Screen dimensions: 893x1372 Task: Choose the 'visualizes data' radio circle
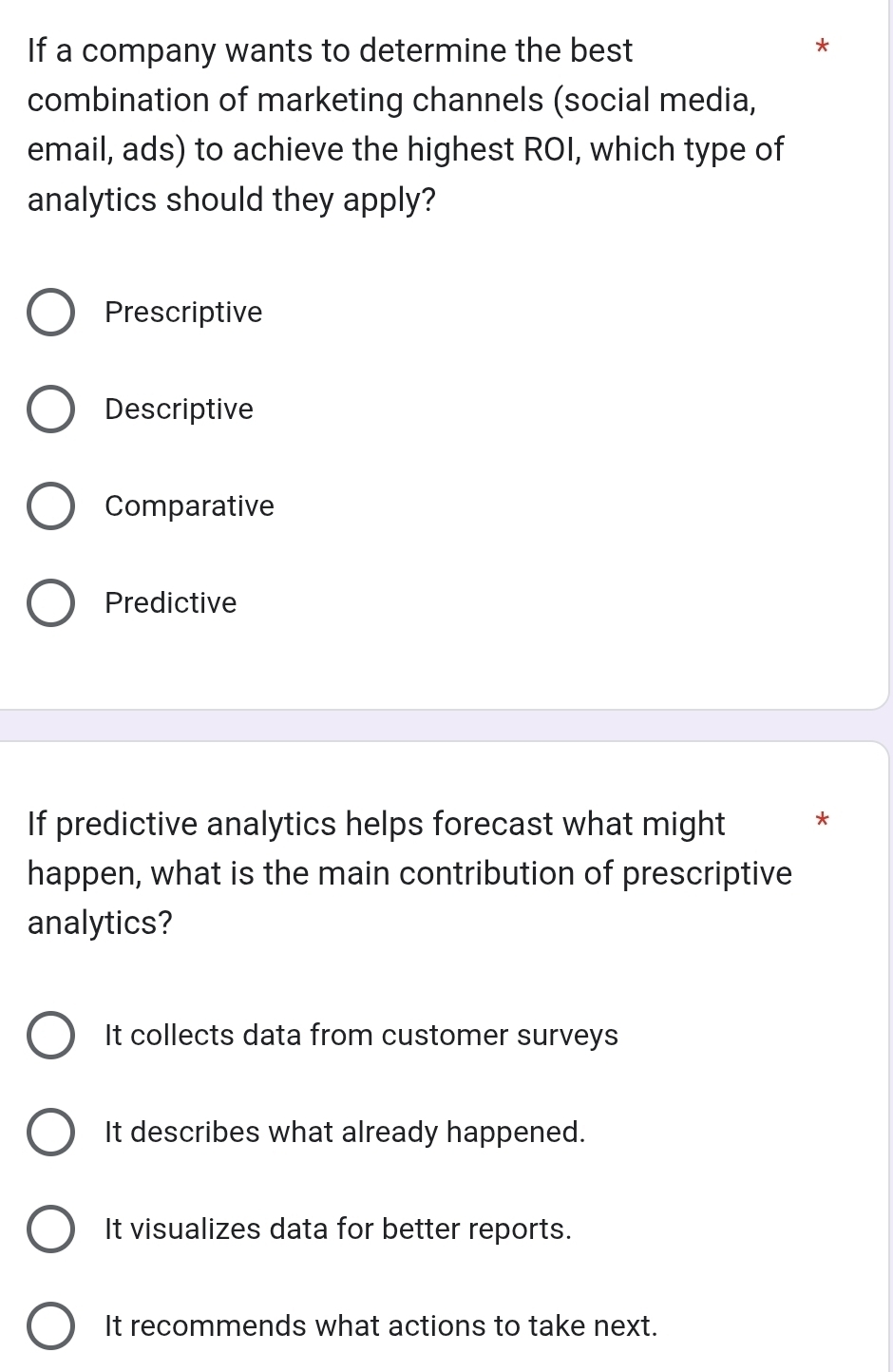tap(50, 1229)
